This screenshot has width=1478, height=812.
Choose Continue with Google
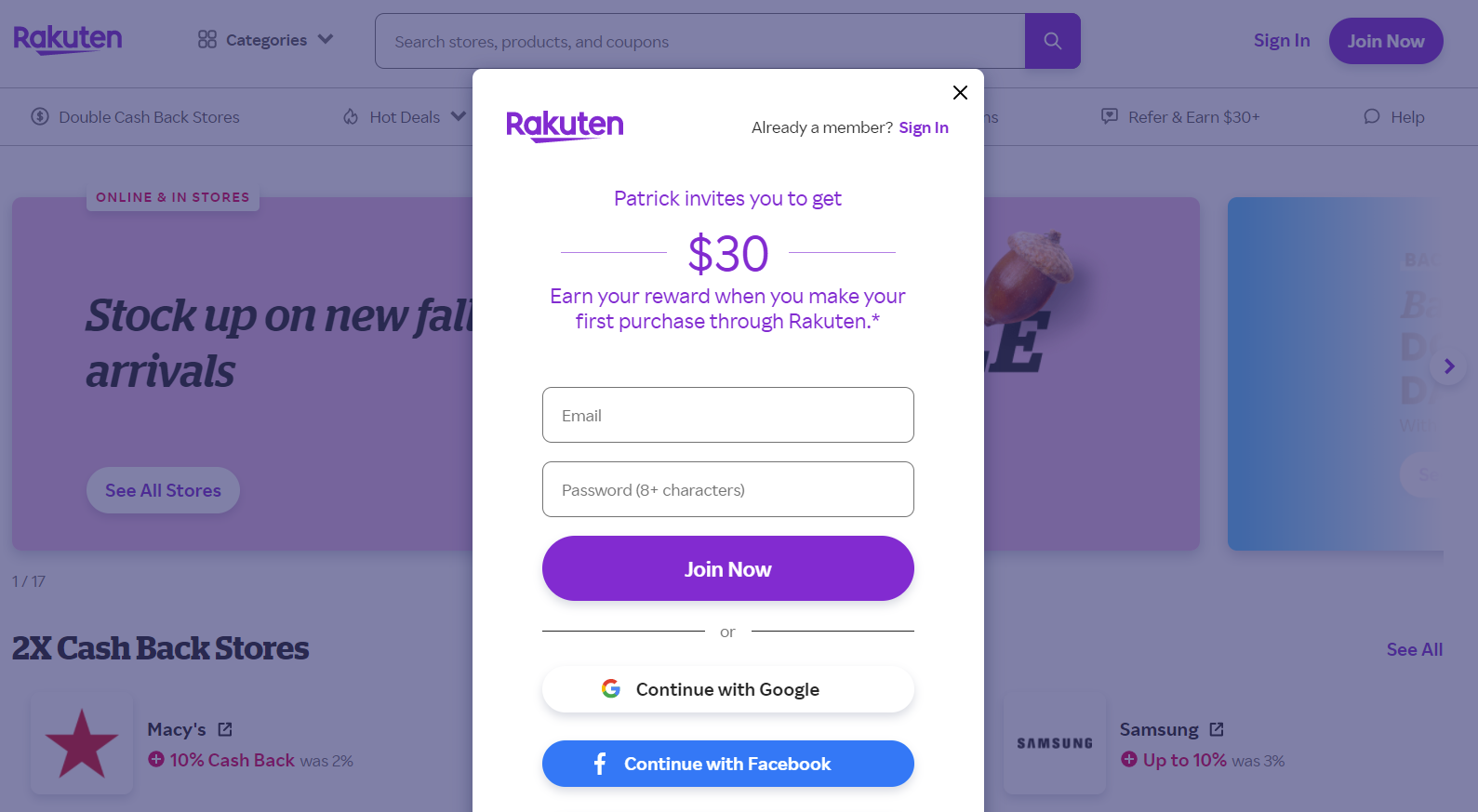coord(728,689)
